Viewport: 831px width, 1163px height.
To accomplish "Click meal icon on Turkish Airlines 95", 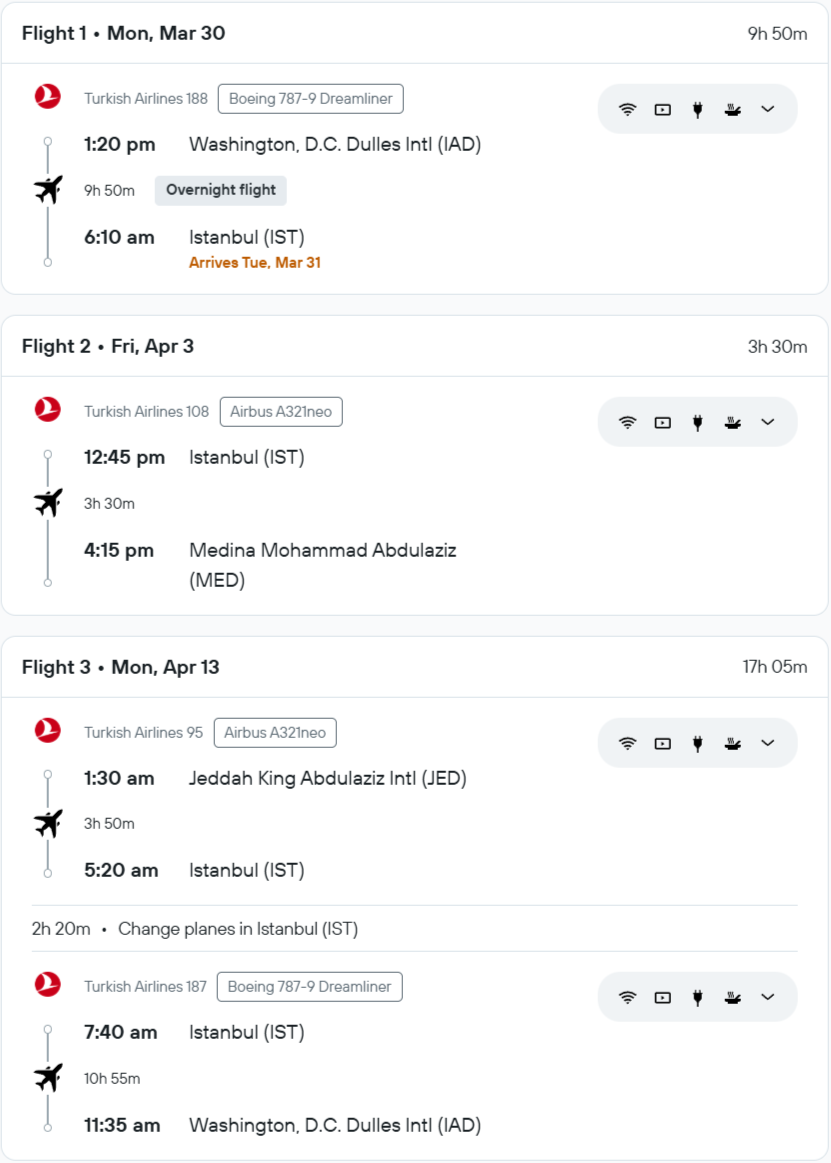I will coord(733,743).
